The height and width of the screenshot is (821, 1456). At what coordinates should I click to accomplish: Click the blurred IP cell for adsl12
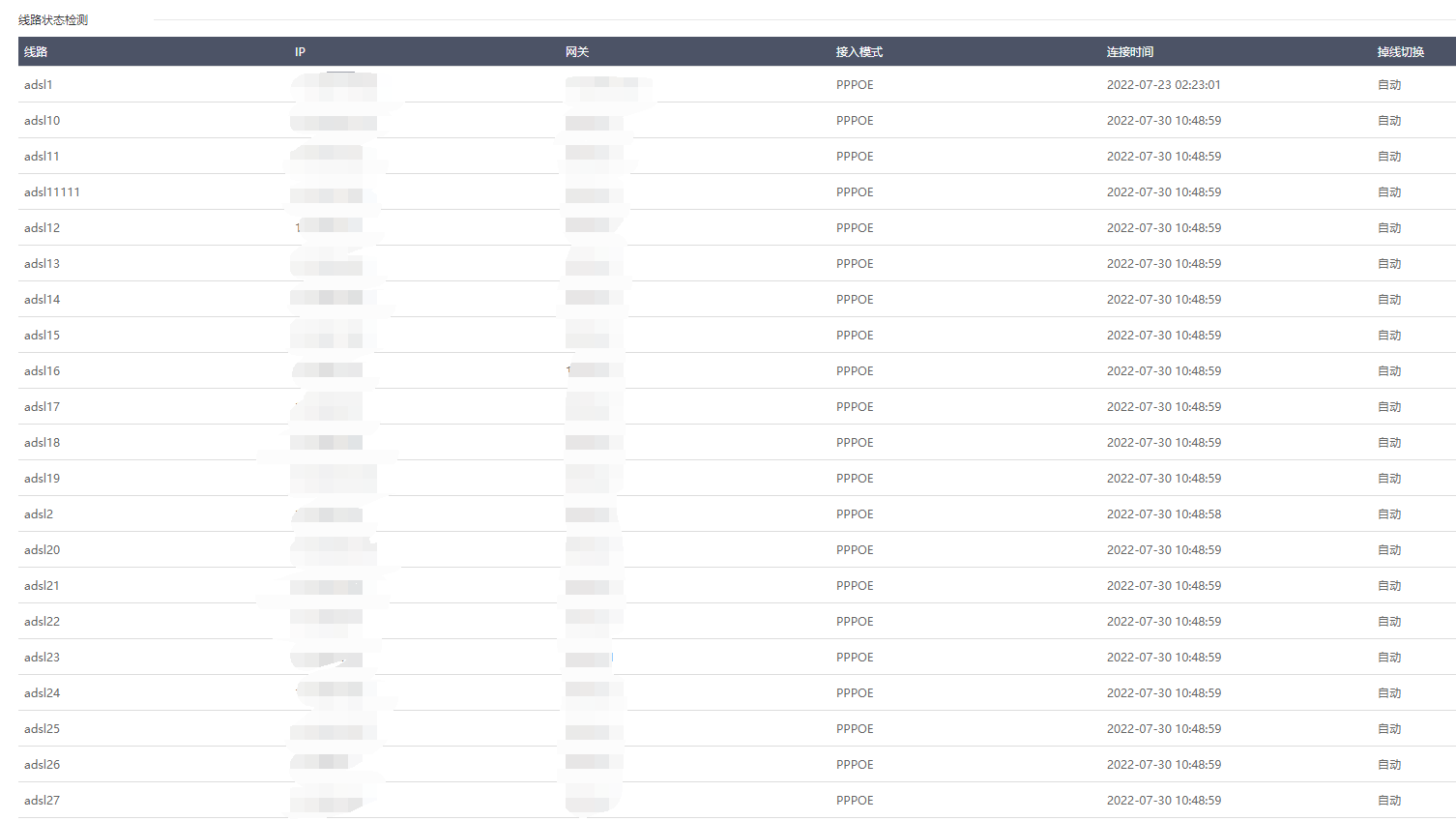[329, 228]
